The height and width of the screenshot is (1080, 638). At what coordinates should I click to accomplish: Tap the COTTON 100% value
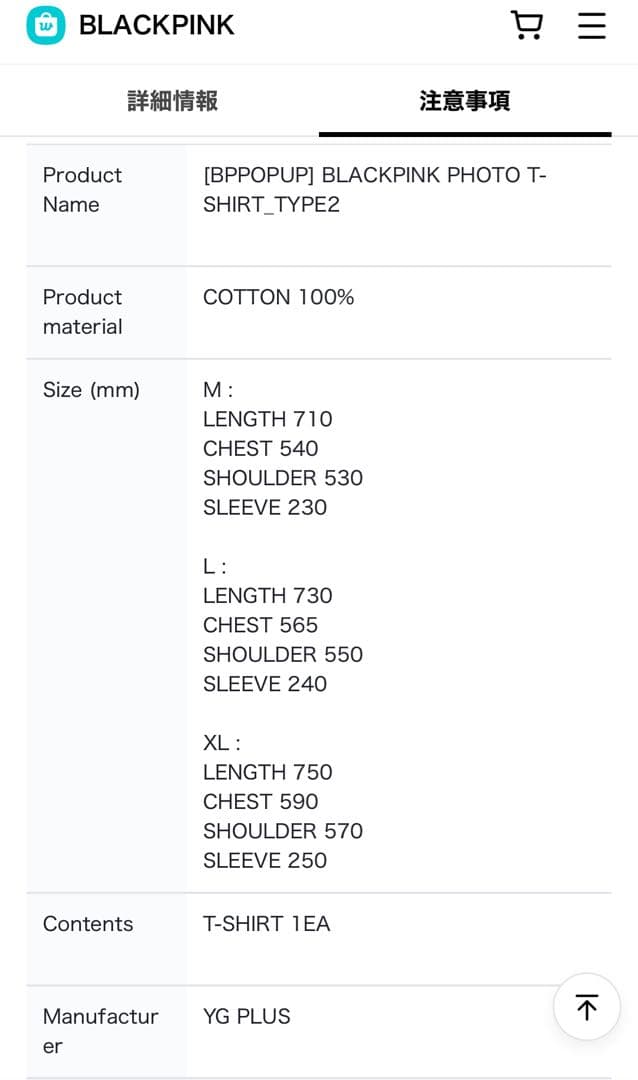278,297
